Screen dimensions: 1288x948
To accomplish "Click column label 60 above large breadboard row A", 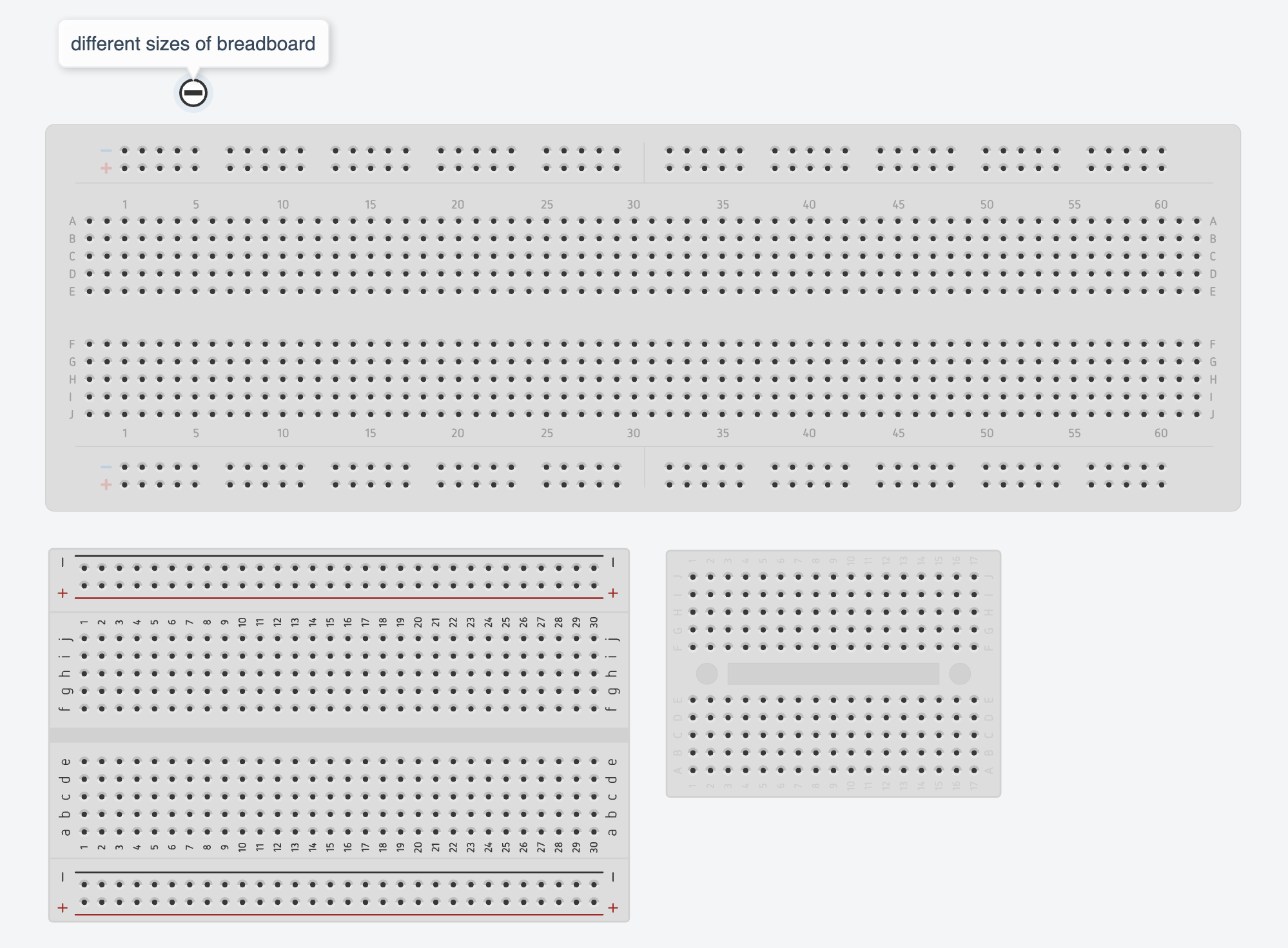I will [x=1160, y=204].
